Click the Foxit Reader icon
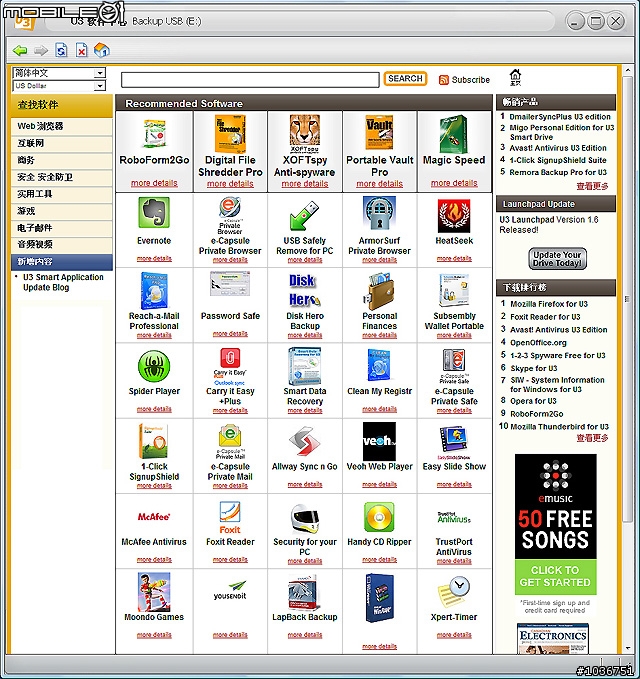640x679 pixels. coord(230,517)
